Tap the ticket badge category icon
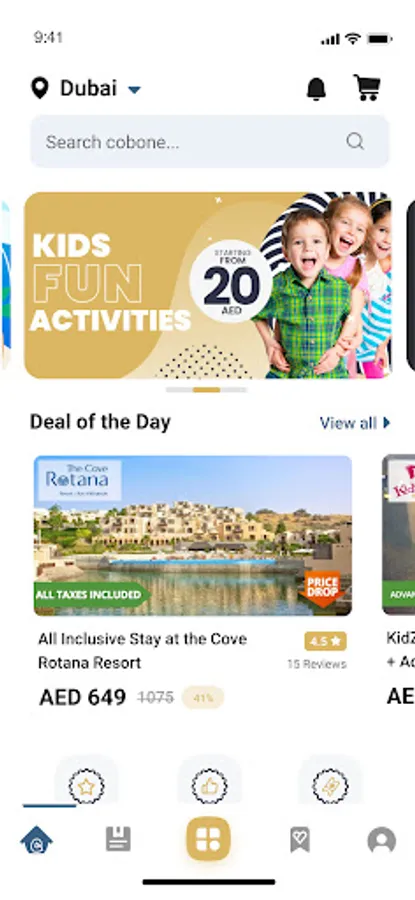 (x=331, y=786)
